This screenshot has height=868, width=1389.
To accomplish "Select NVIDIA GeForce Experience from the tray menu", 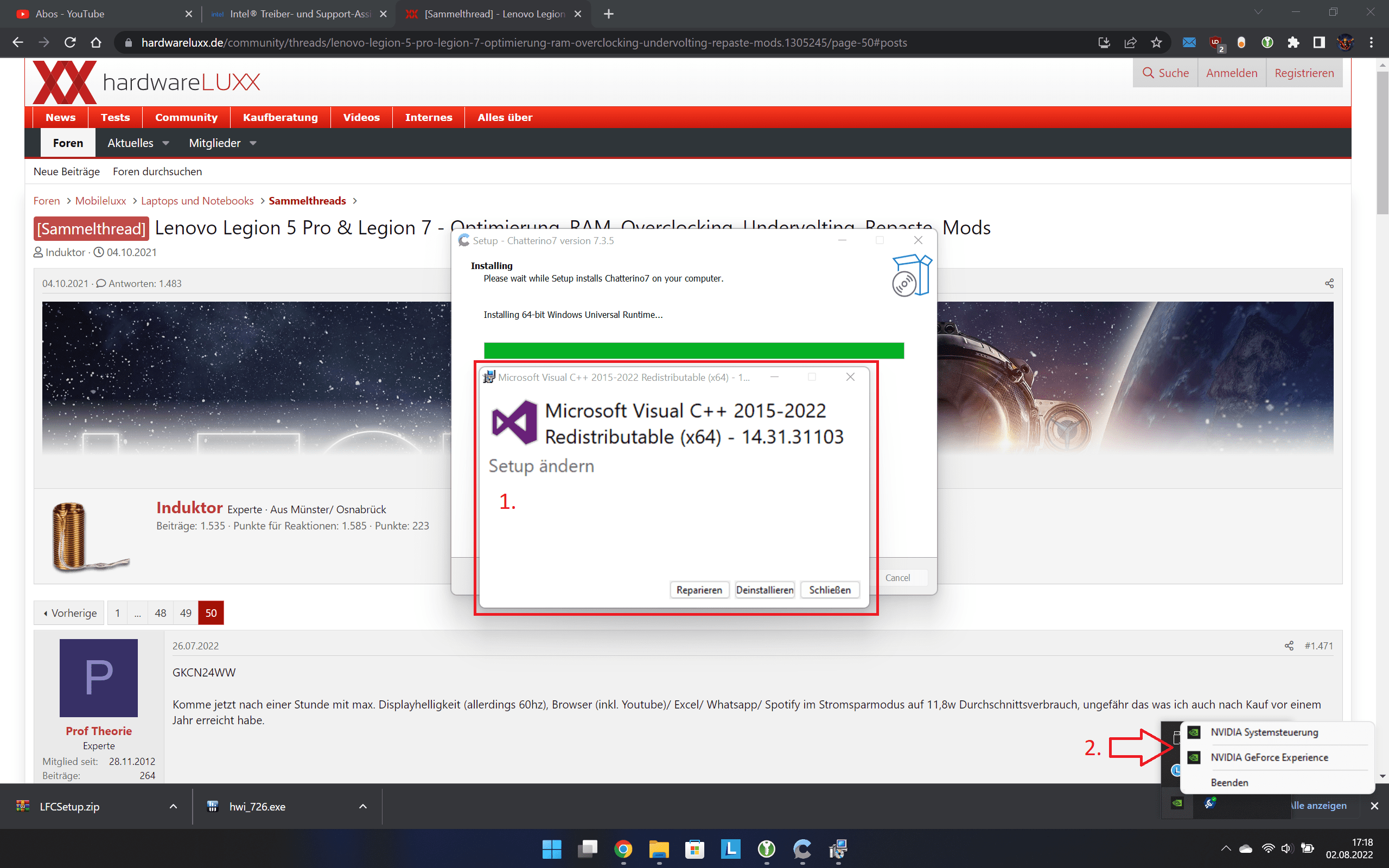I will click(x=1269, y=757).
